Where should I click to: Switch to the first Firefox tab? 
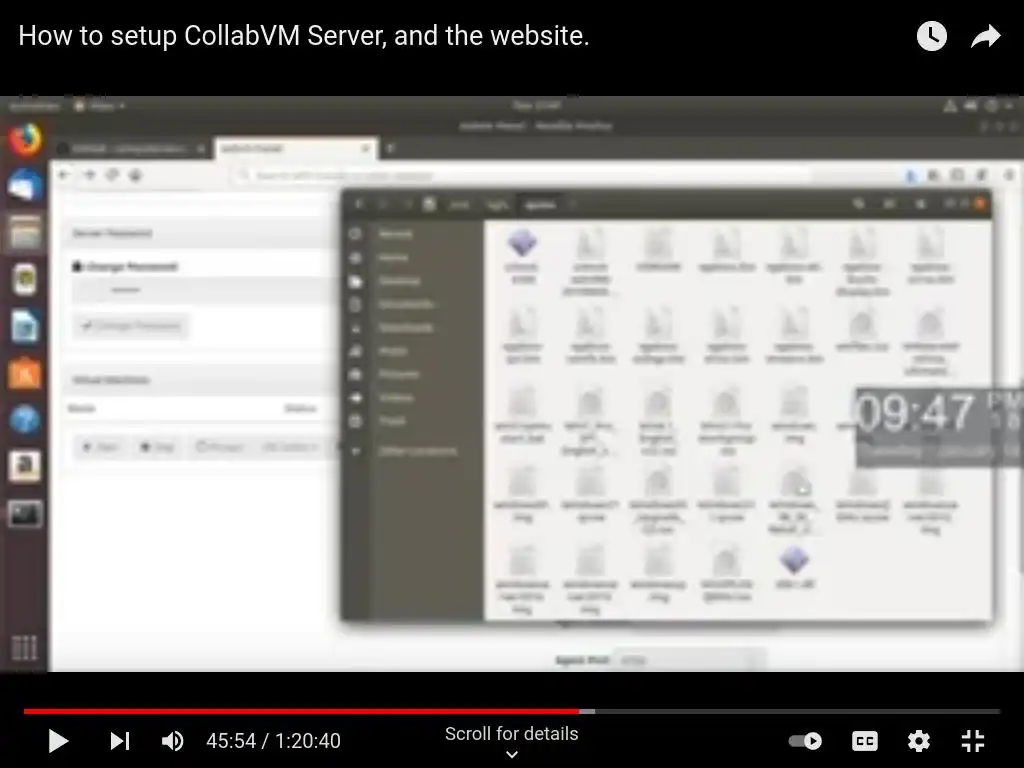point(131,149)
